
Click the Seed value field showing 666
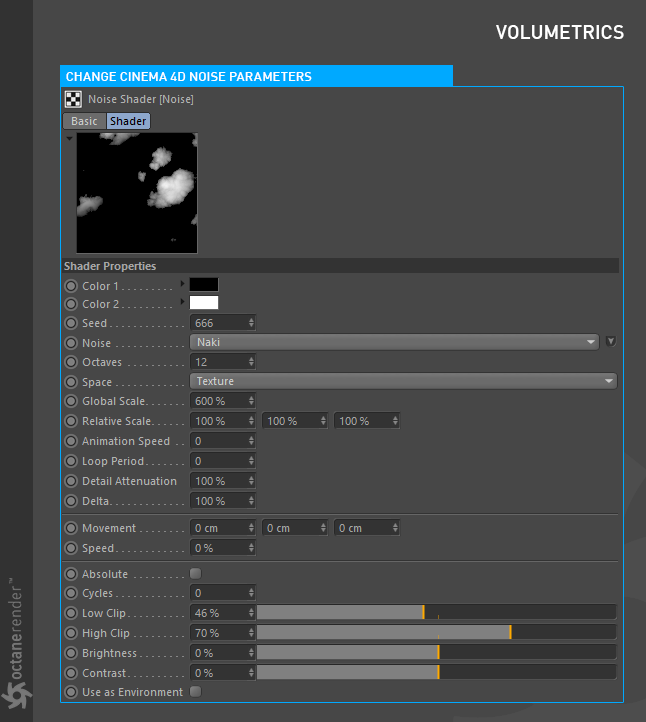click(218, 323)
